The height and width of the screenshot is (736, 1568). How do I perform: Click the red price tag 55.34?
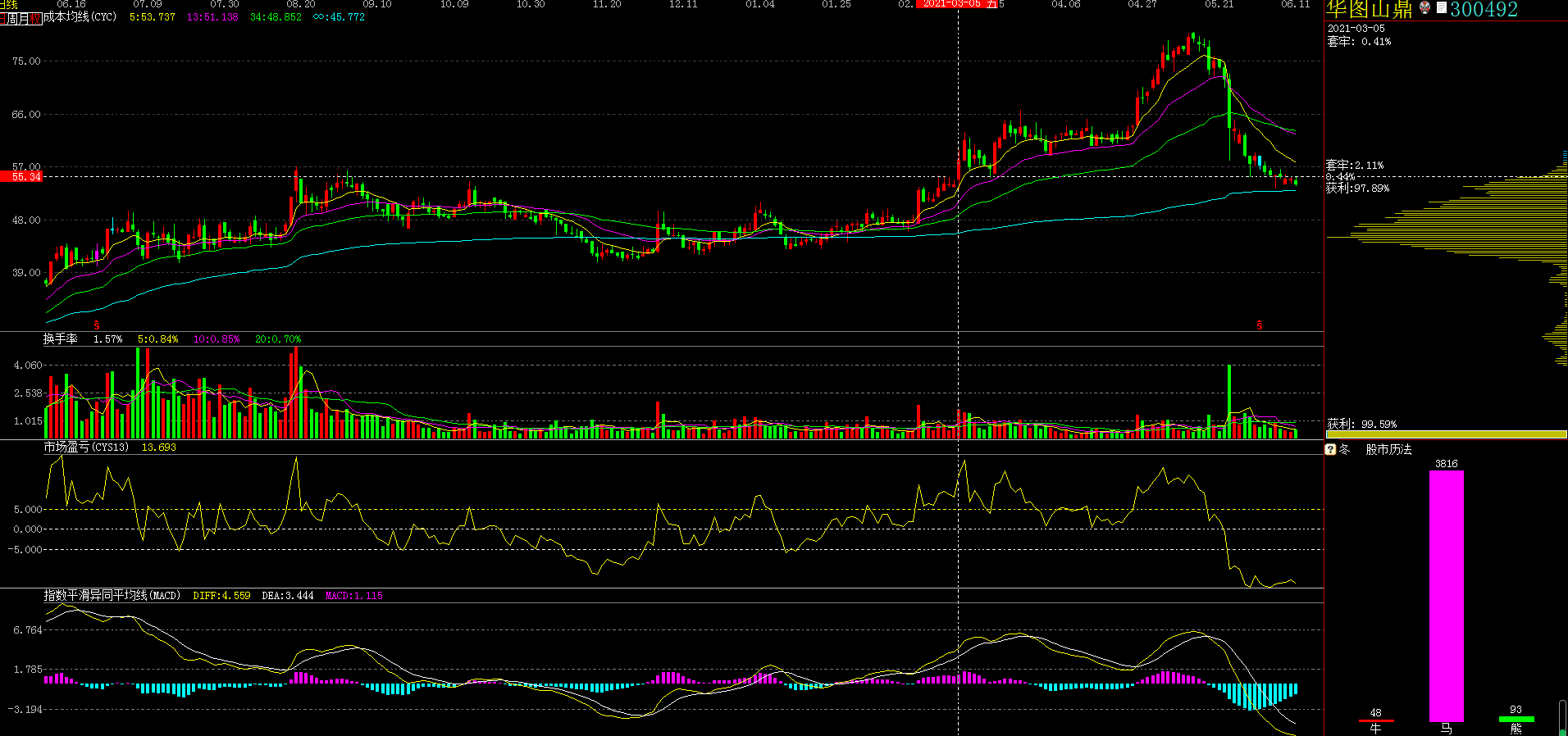pos(21,176)
